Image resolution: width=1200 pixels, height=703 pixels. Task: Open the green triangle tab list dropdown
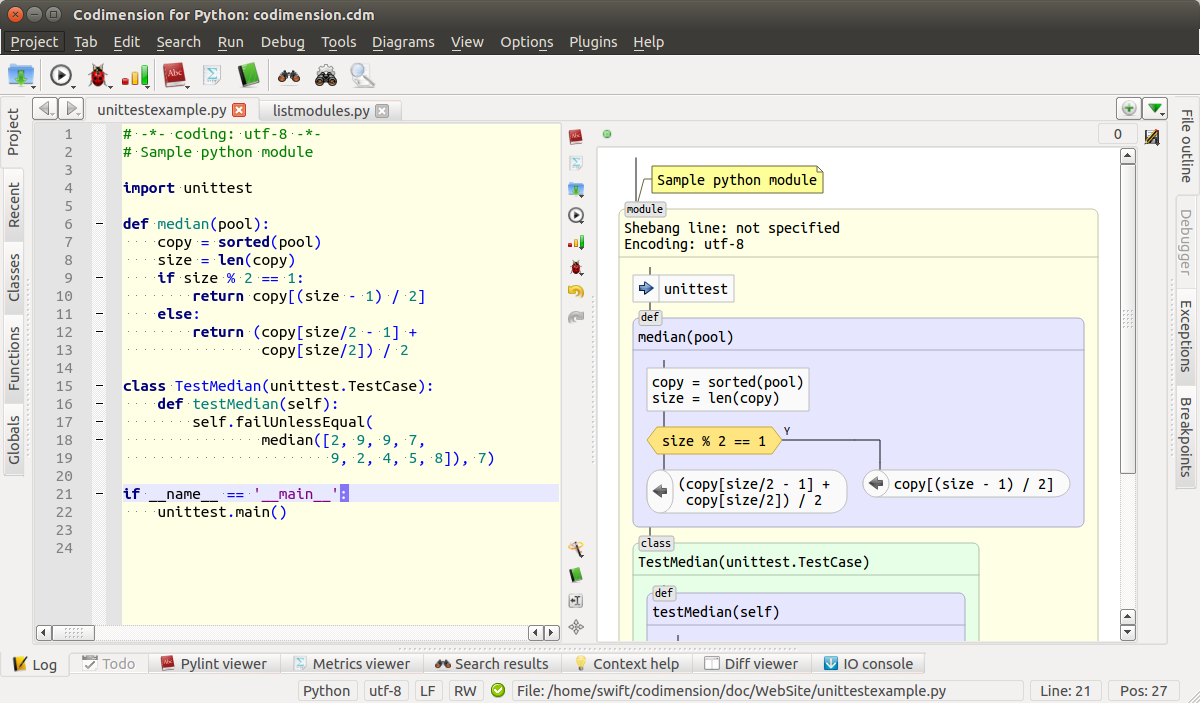(x=1155, y=108)
